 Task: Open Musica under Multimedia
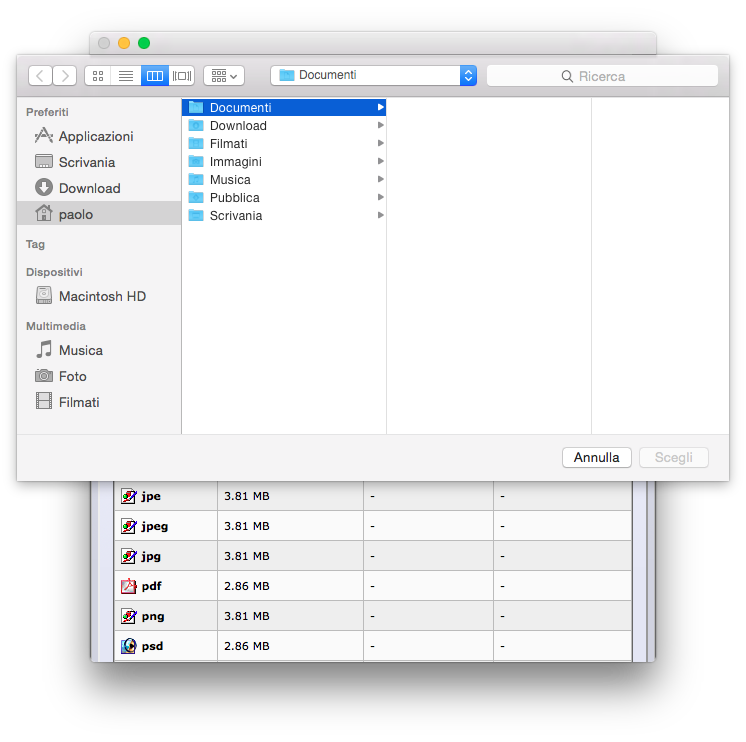click(x=98, y=351)
